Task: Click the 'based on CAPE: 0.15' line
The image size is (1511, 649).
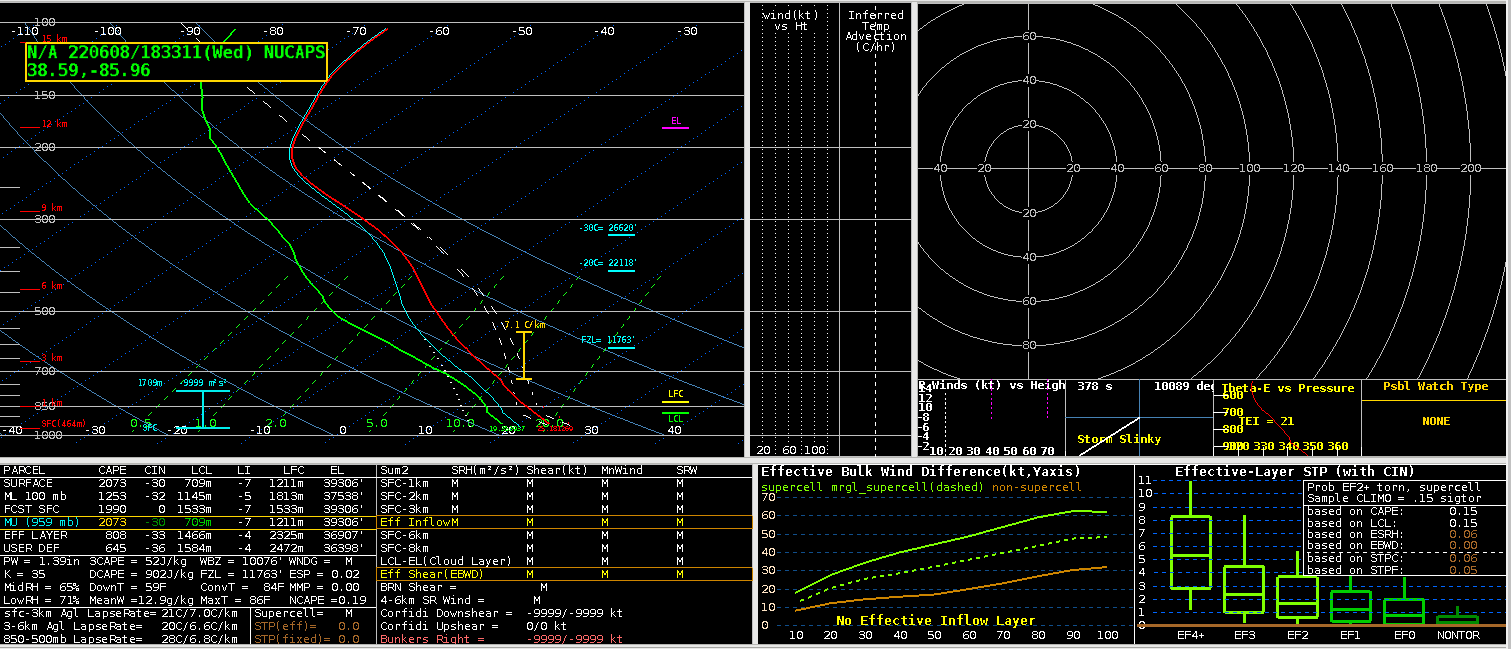Action: coord(1391,511)
